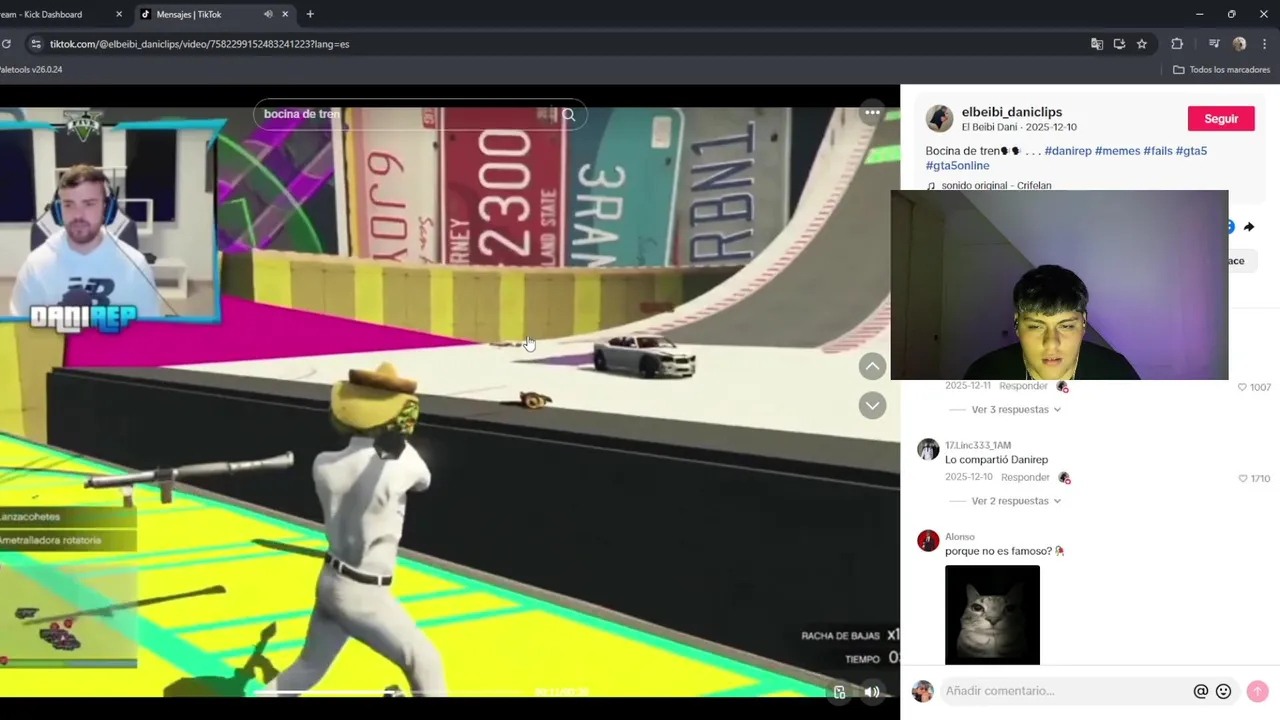This screenshot has height=720, width=1280.
Task: Open a new browser tab
Action: (310, 14)
